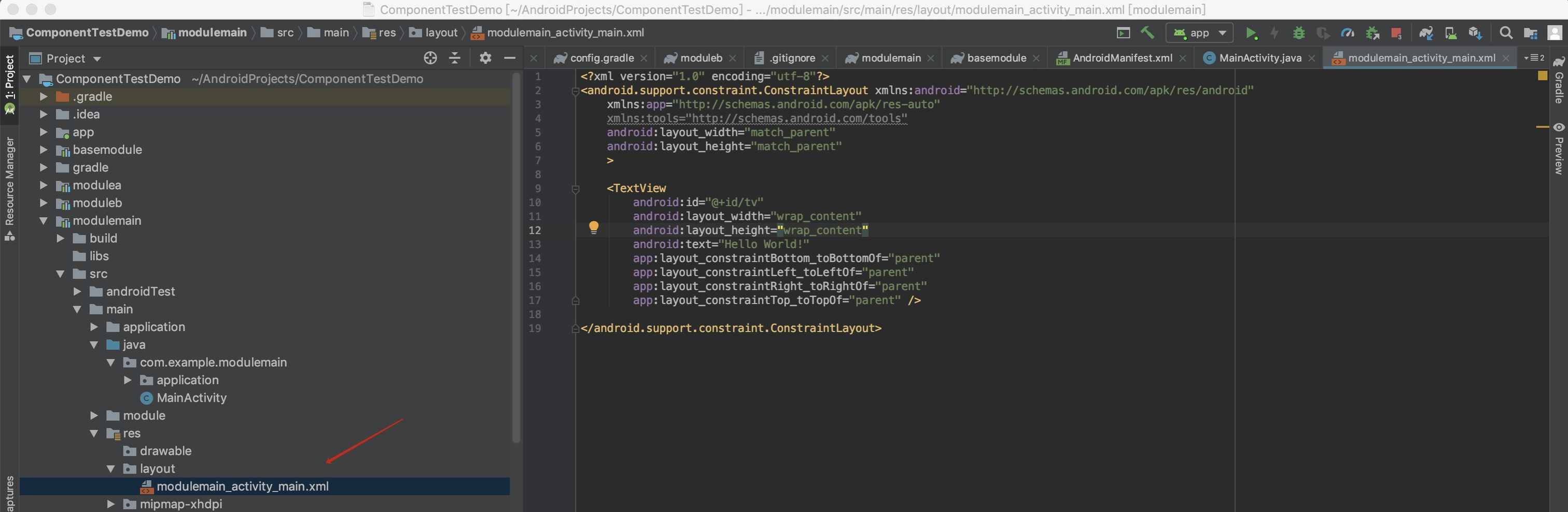
Task: Click the yellow warning marker in error stripe
Action: [x=1543, y=126]
